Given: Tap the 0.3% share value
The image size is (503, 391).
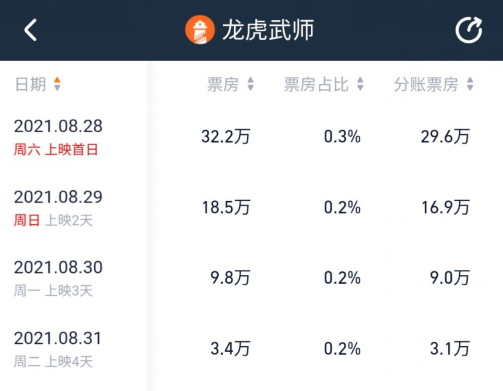Looking at the screenshot, I should (342, 137).
